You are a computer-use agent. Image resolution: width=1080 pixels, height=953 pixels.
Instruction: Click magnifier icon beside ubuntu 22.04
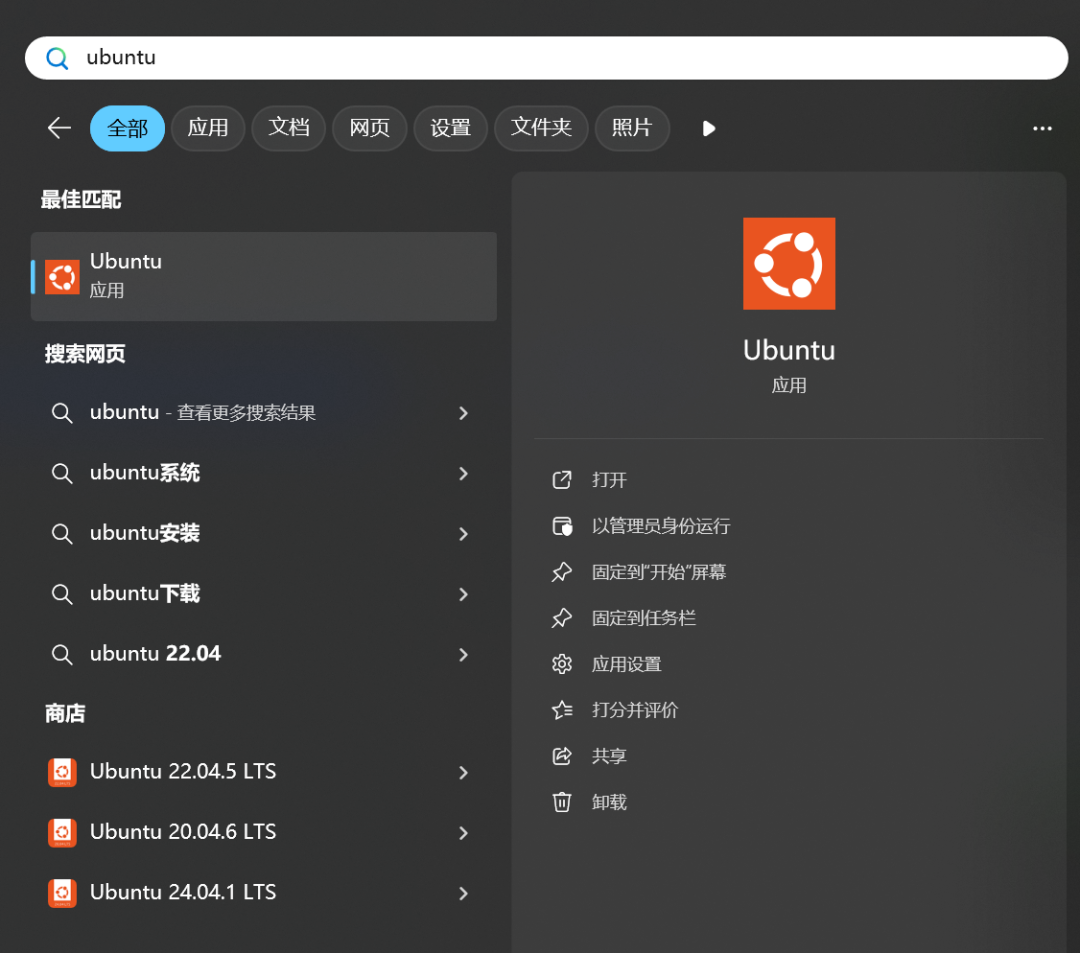click(62, 655)
